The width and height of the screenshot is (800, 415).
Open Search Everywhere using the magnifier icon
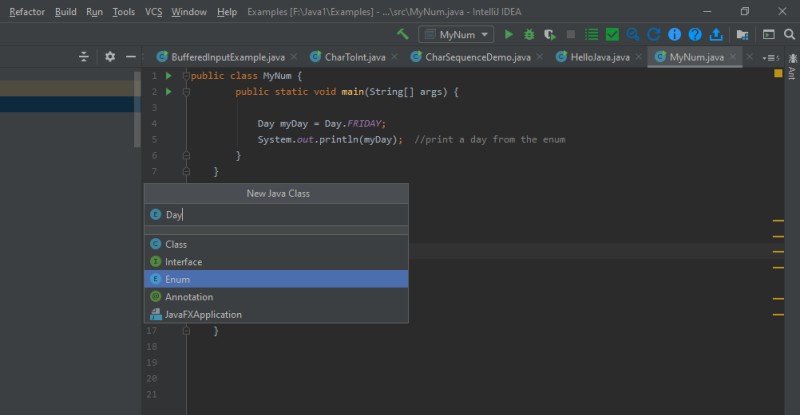(789, 34)
